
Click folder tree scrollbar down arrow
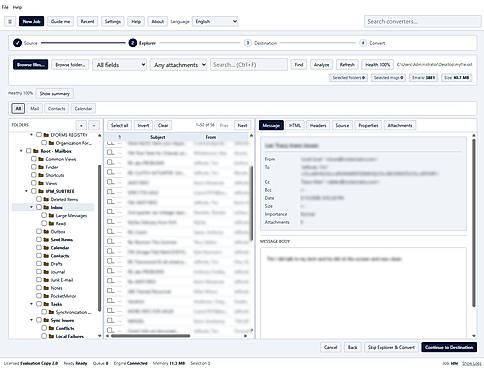[99, 336]
